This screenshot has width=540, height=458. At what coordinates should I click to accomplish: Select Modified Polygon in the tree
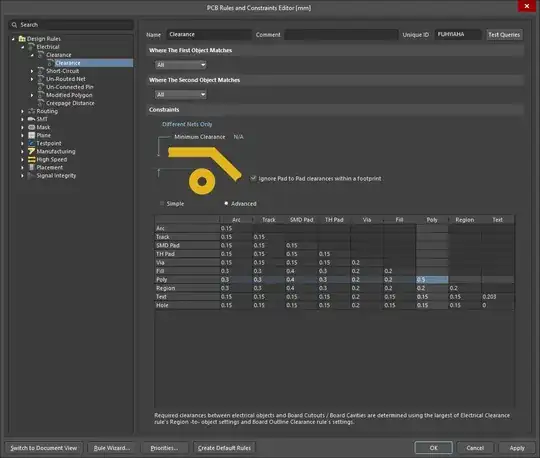[x=69, y=95]
